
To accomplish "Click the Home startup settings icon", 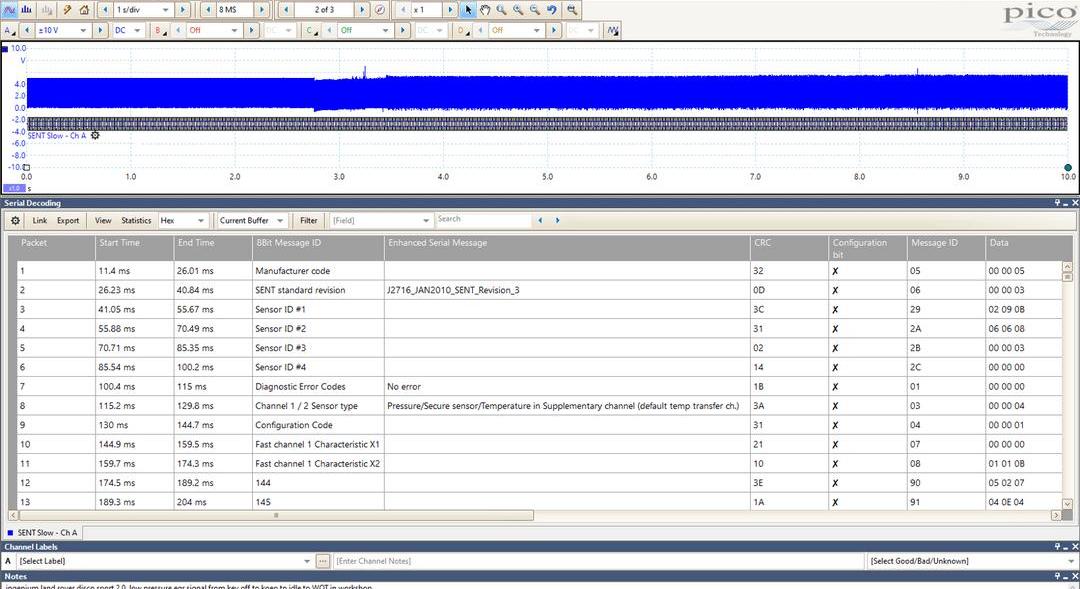I will point(84,10).
